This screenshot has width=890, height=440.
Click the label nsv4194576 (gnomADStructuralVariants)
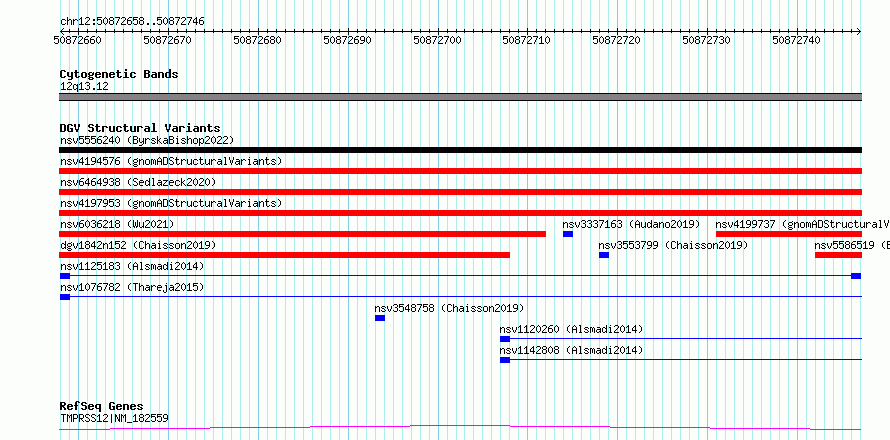click(x=171, y=161)
